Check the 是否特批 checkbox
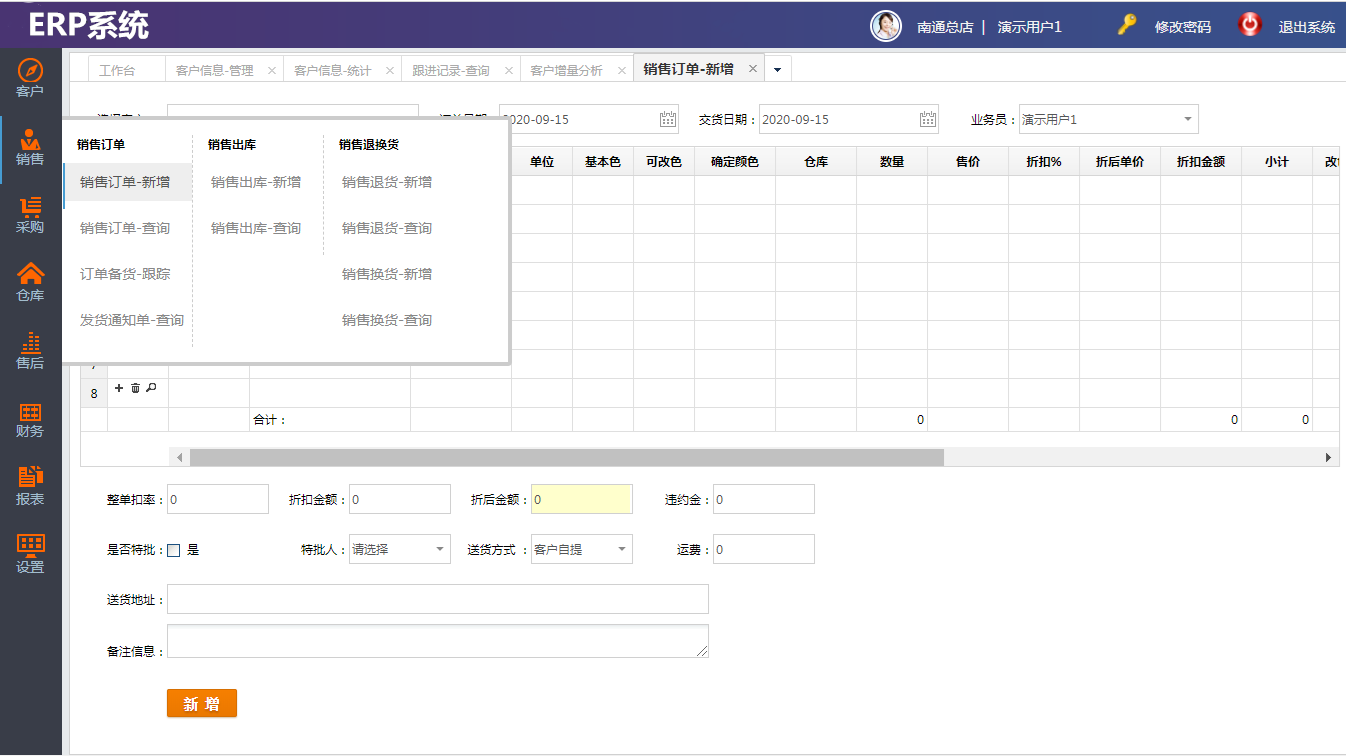1346x756 pixels. (174, 550)
